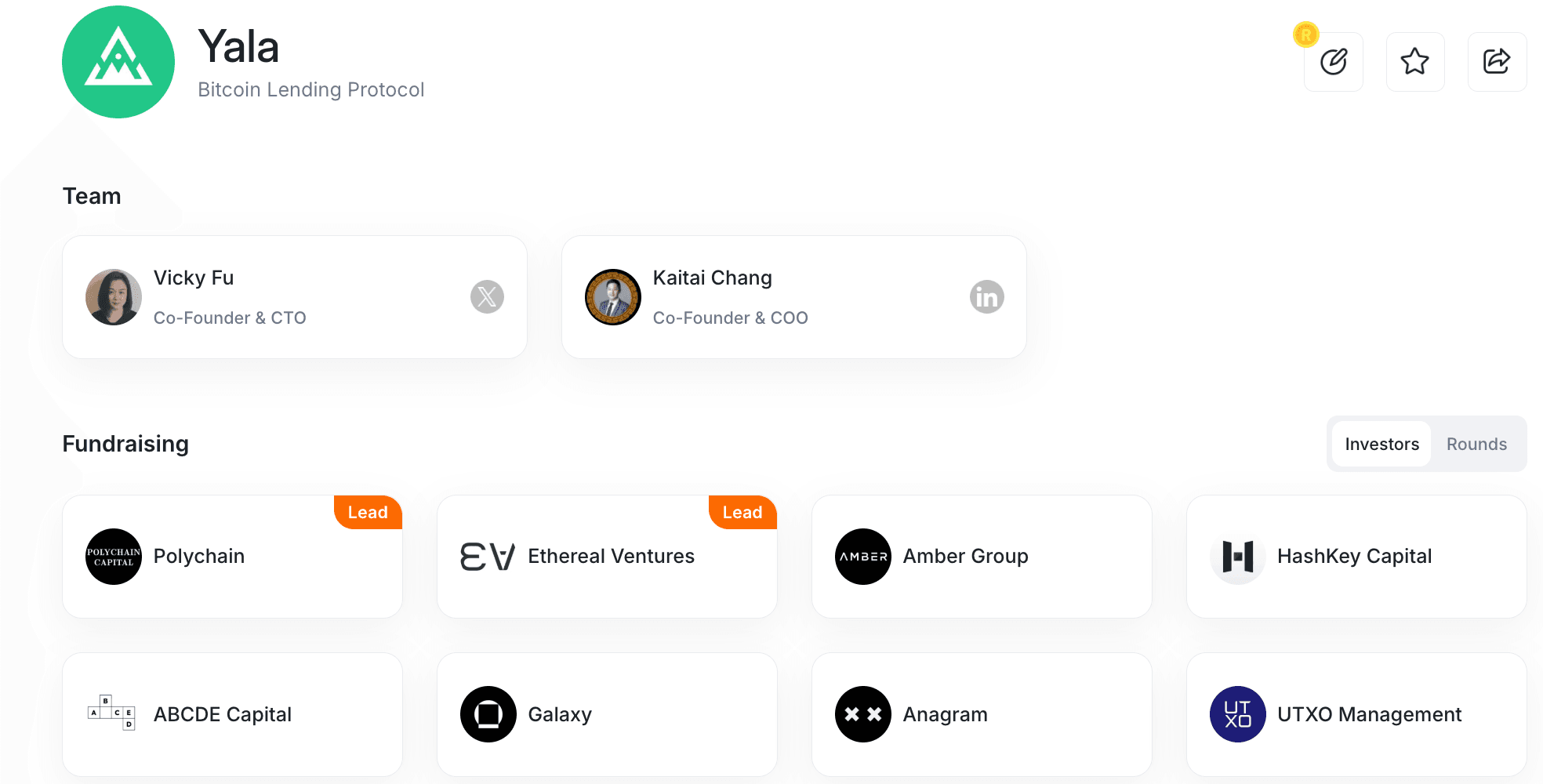Viewport: 1543px width, 784px height.
Task: Click the HashKey Capital logo icon
Action: click(x=1238, y=557)
